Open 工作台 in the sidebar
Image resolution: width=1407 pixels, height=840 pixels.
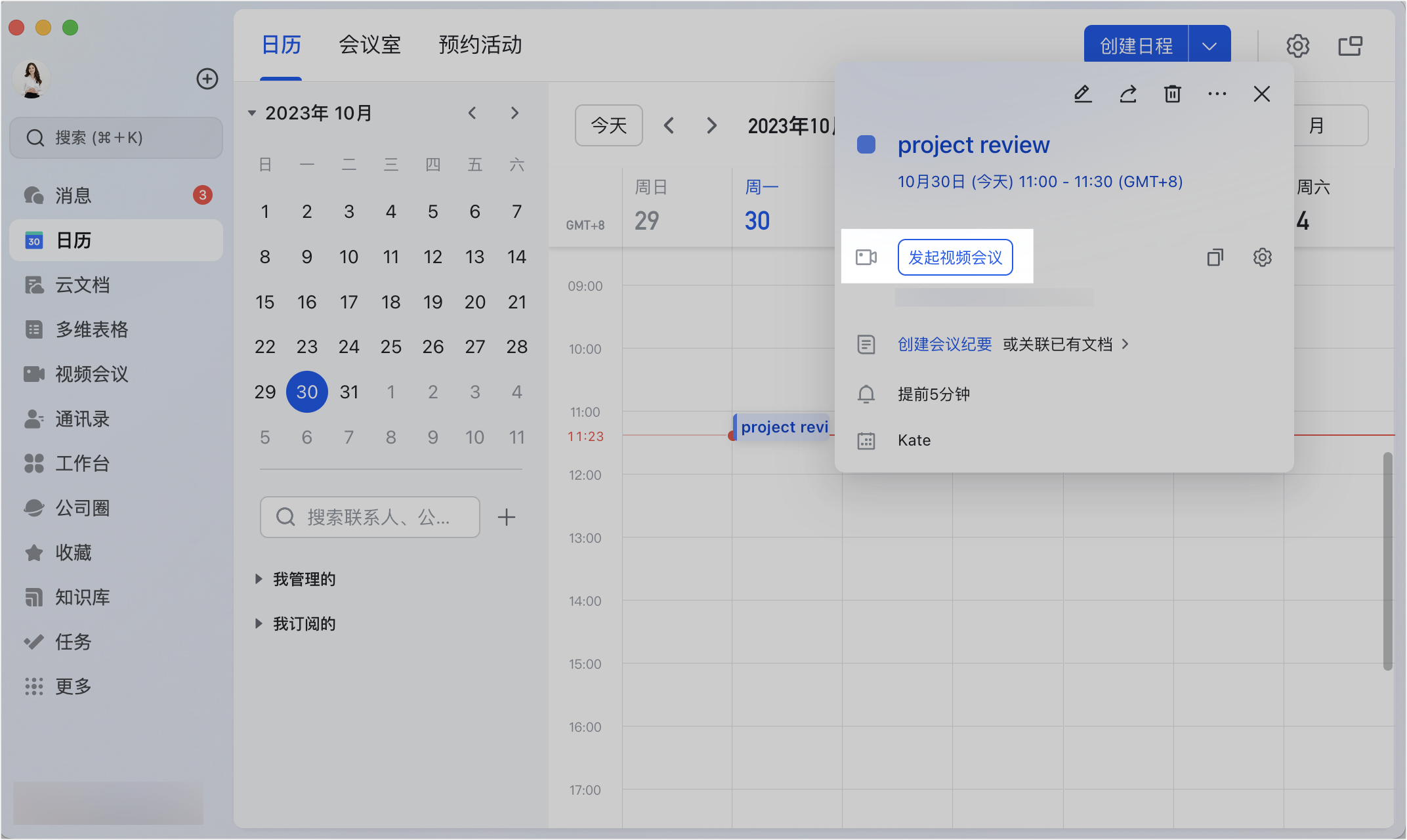click(116, 463)
